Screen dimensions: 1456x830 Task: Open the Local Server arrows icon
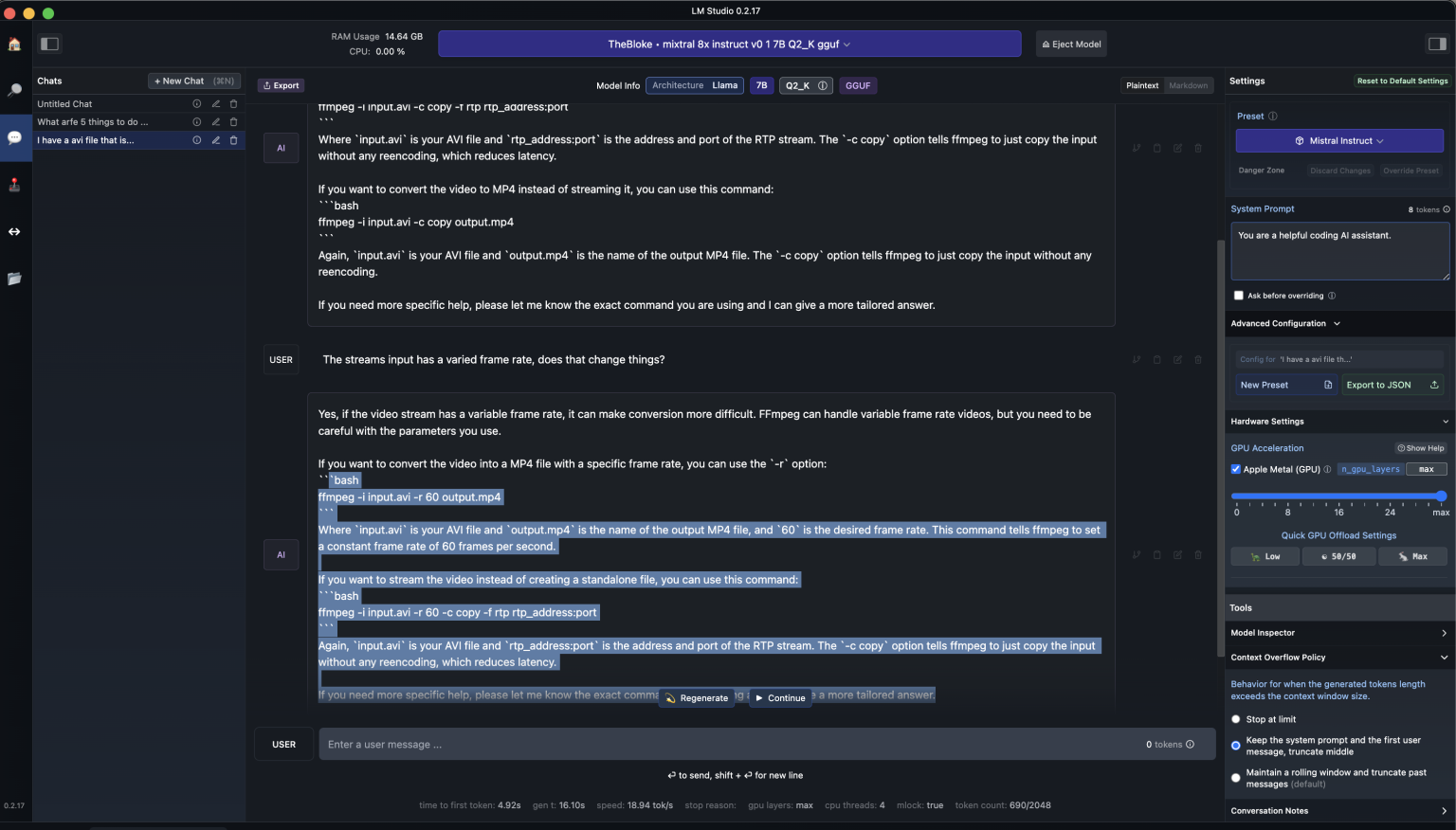[15, 231]
